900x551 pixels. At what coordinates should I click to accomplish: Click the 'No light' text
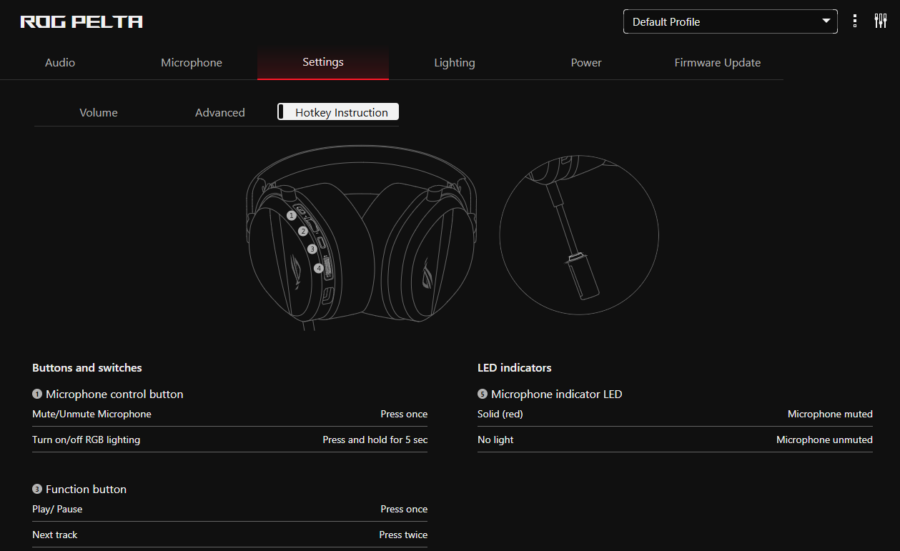495,440
